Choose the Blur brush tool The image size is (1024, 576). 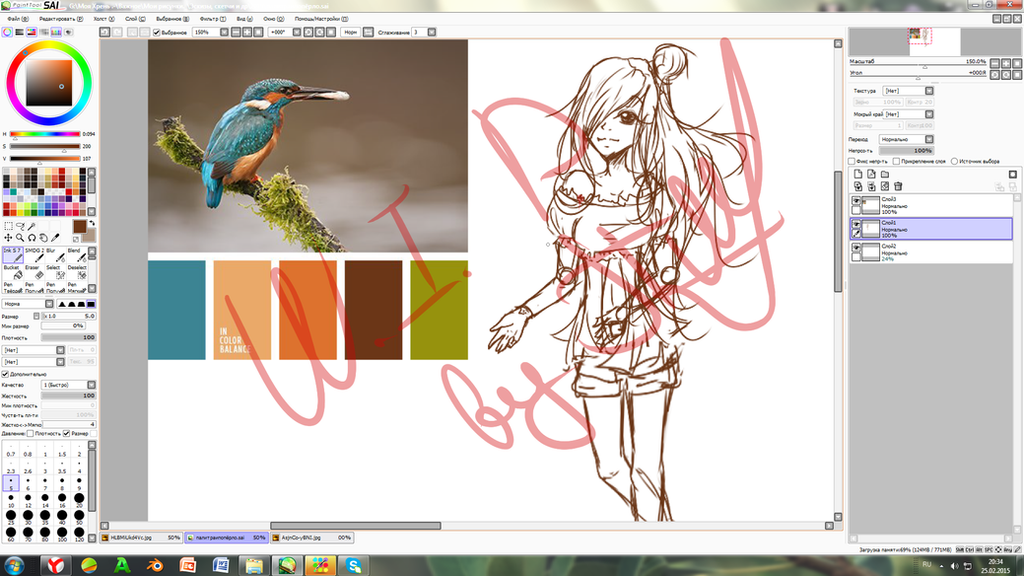point(56,255)
